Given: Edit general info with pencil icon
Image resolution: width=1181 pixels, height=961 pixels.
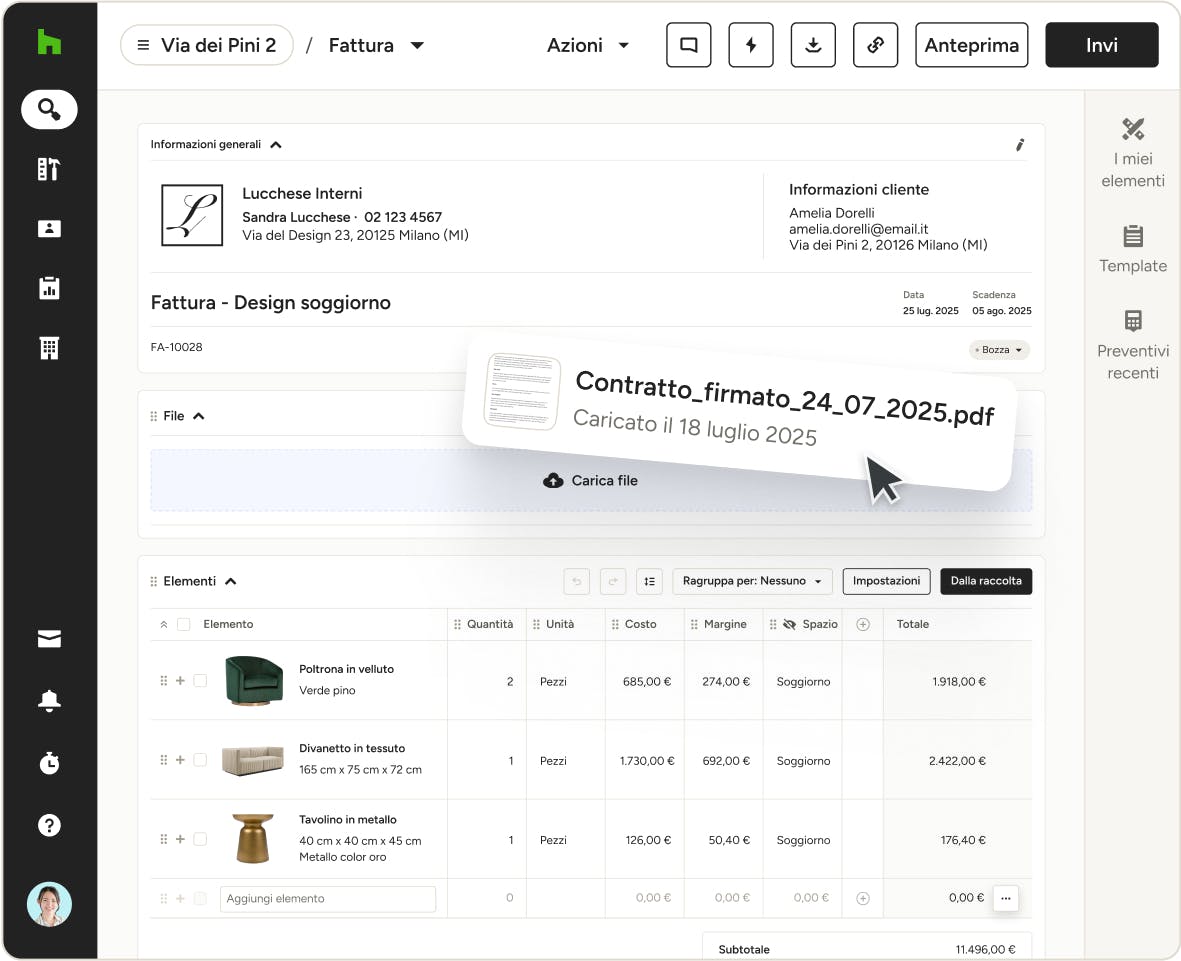Looking at the screenshot, I should point(1020,145).
